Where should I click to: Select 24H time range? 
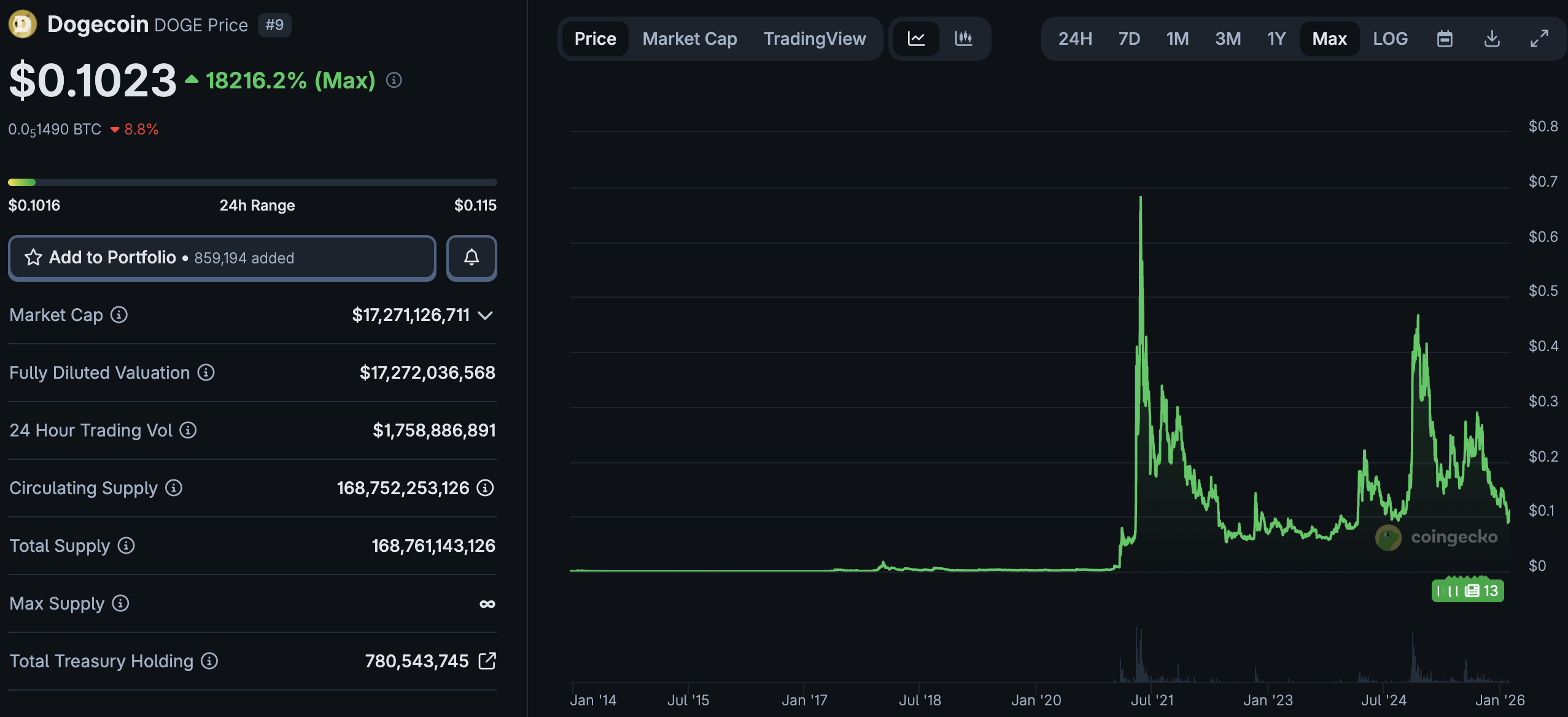coord(1075,39)
